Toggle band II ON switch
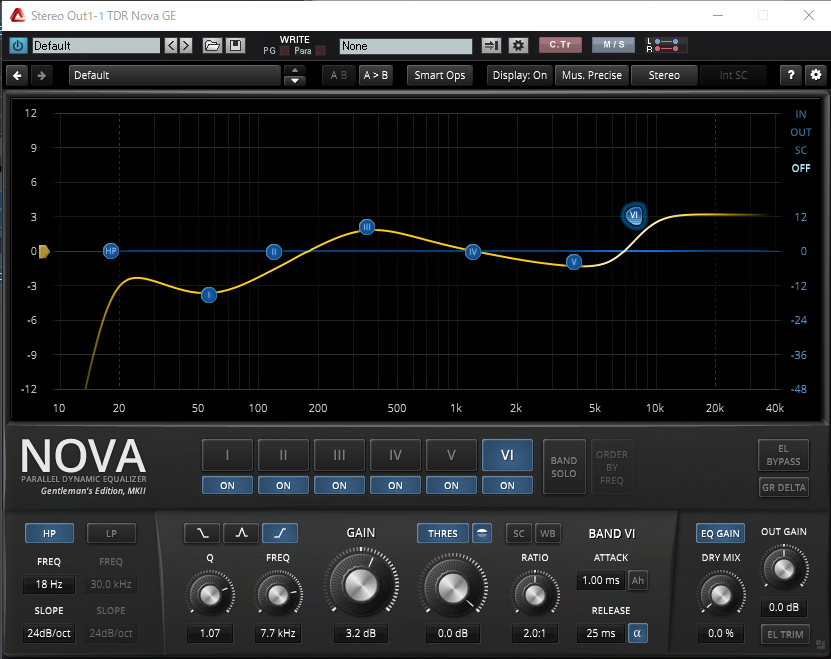This screenshot has height=659, width=831. [x=284, y=485]
